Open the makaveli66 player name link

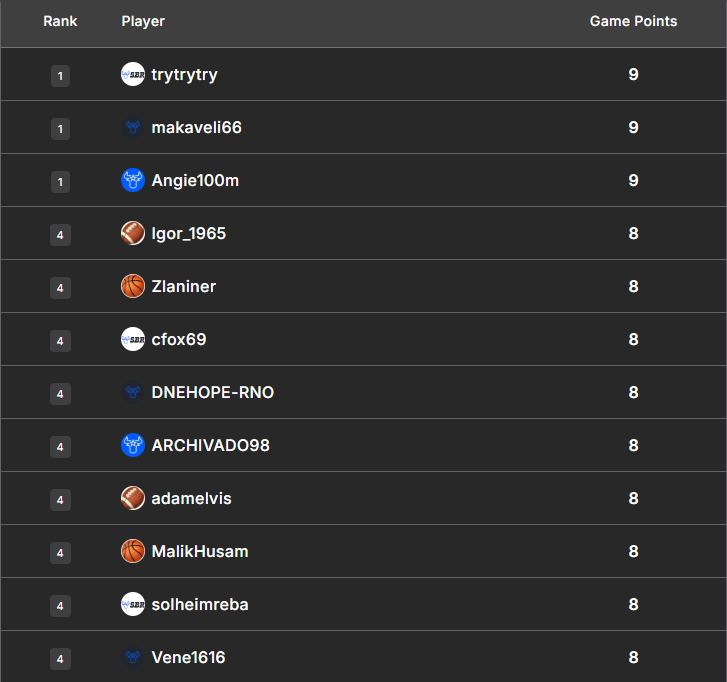[x=196, y=128]
